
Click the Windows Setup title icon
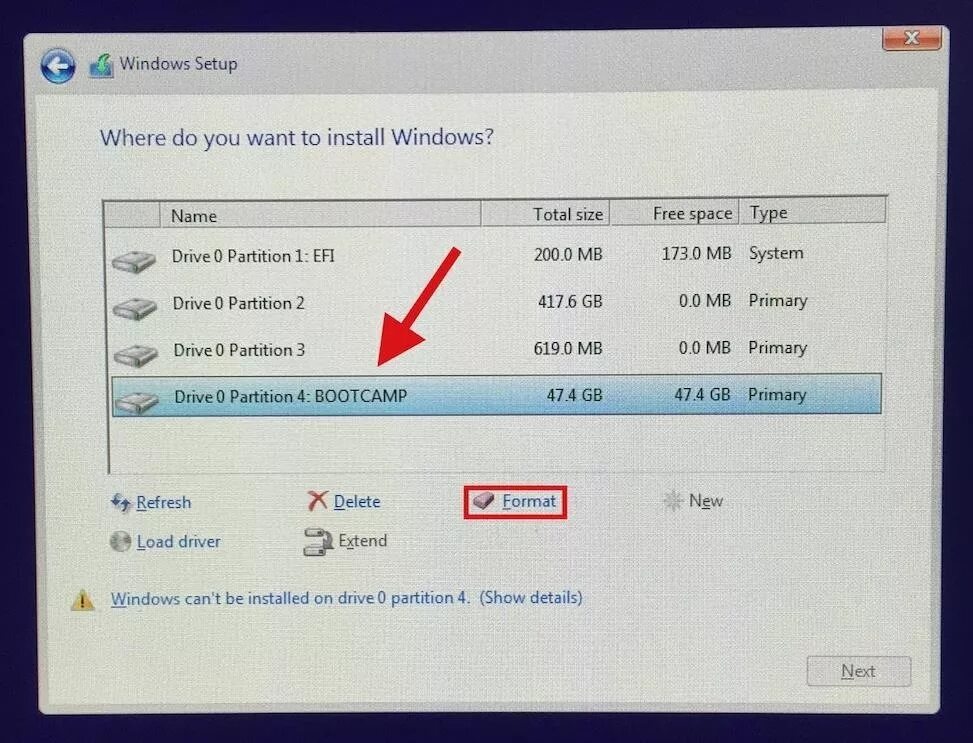[x=101, y=66]
